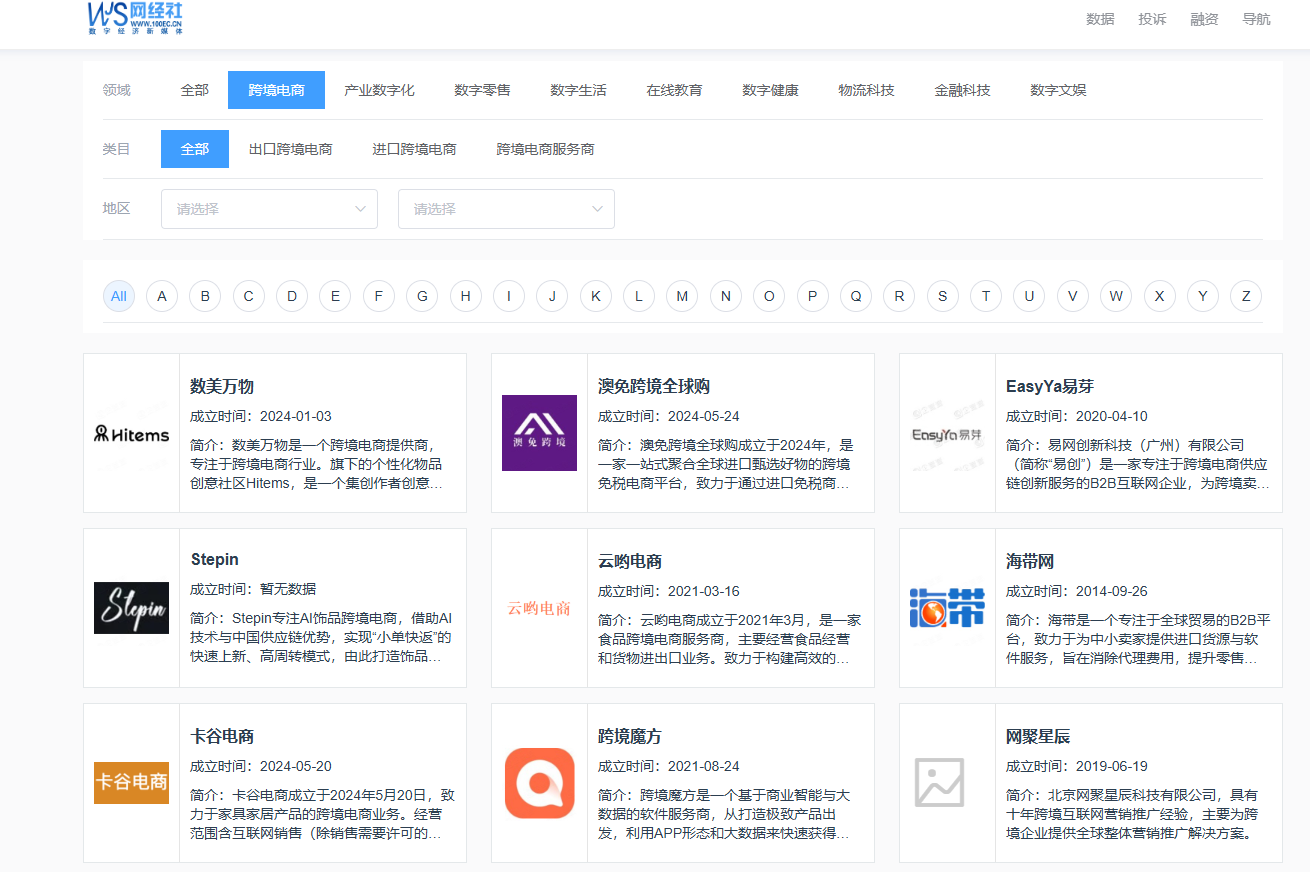Open 融资 in the top navigation
This screenshot has width=1310, height=872.
click(x=1204, y=19)
